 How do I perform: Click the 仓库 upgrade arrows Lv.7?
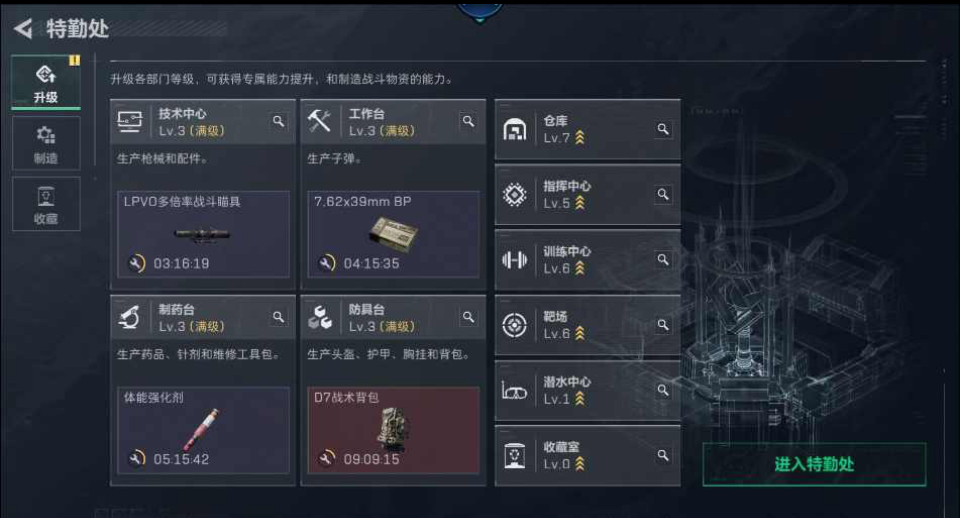tap(579, 138)
